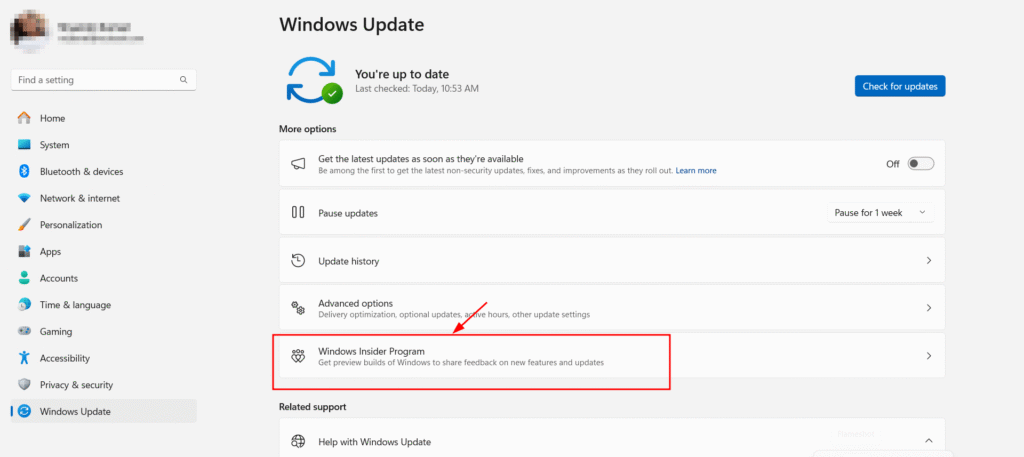This screenshot has height=457, width=1024.
Task: Click the user profile avatar
Action: (29, 31)
